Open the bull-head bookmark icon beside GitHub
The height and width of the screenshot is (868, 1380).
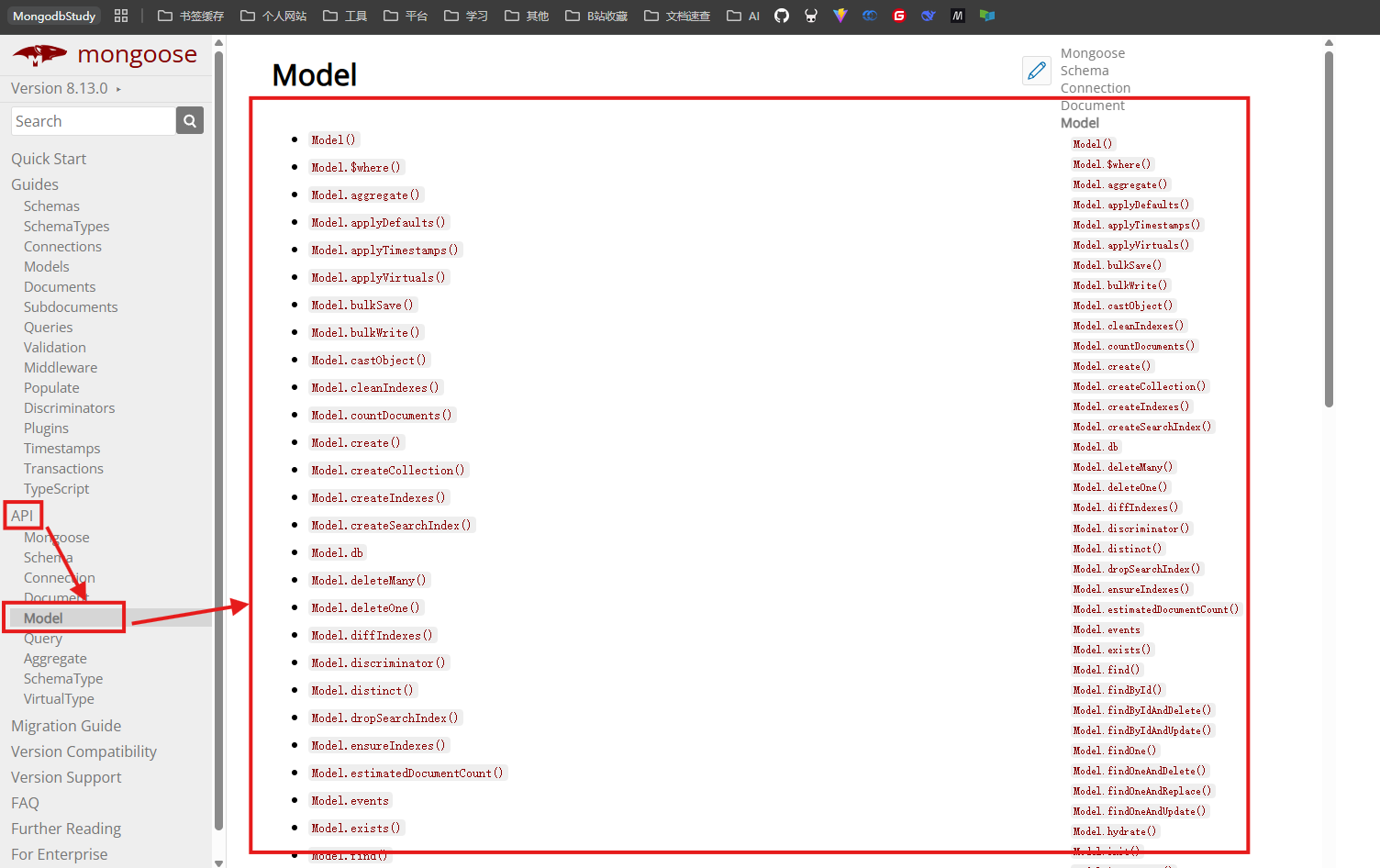[x=811, y=16]
